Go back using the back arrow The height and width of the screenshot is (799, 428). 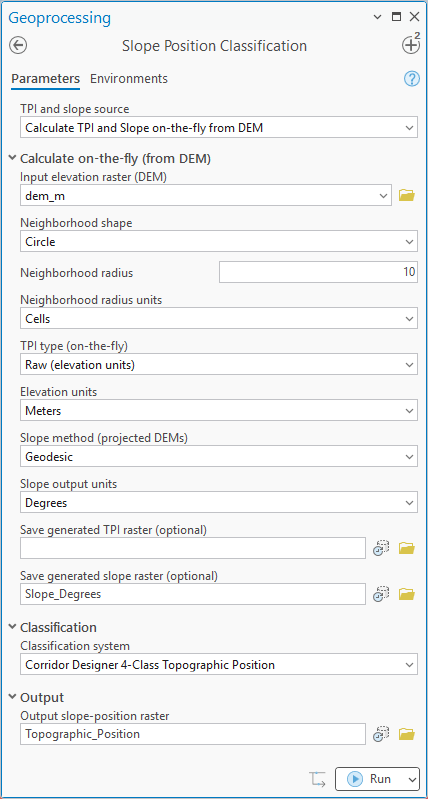click(18, 46)
